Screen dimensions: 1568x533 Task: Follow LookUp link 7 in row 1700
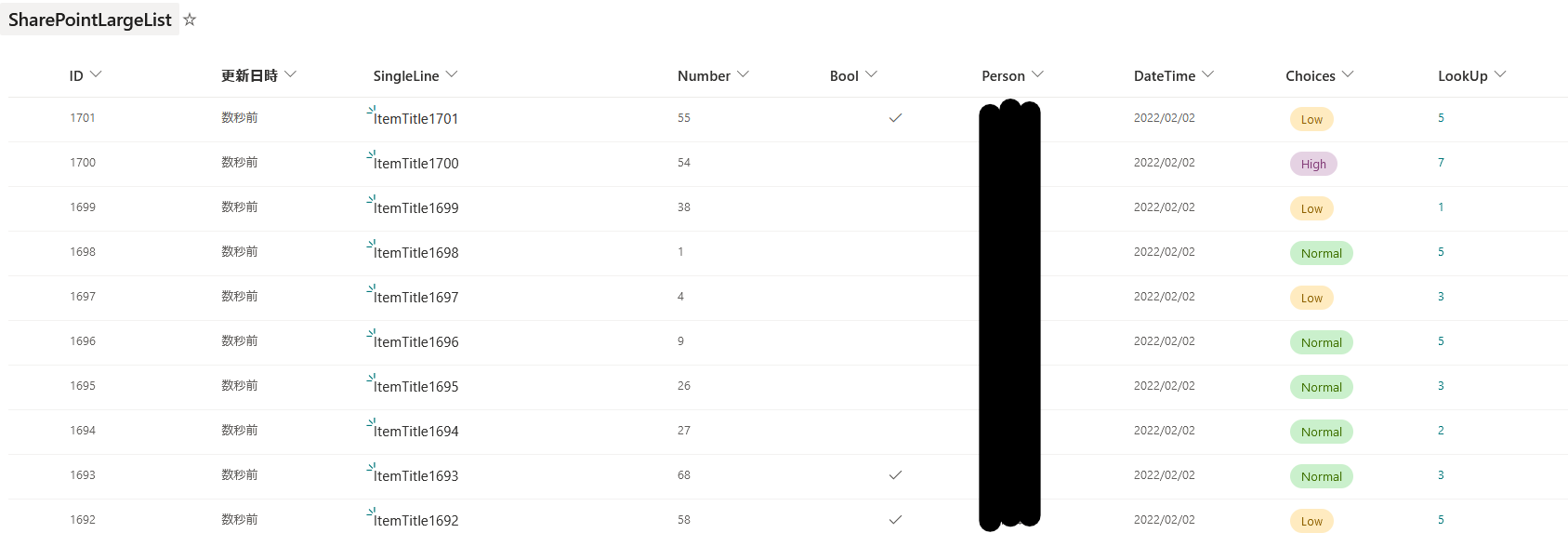point(1441,163)
